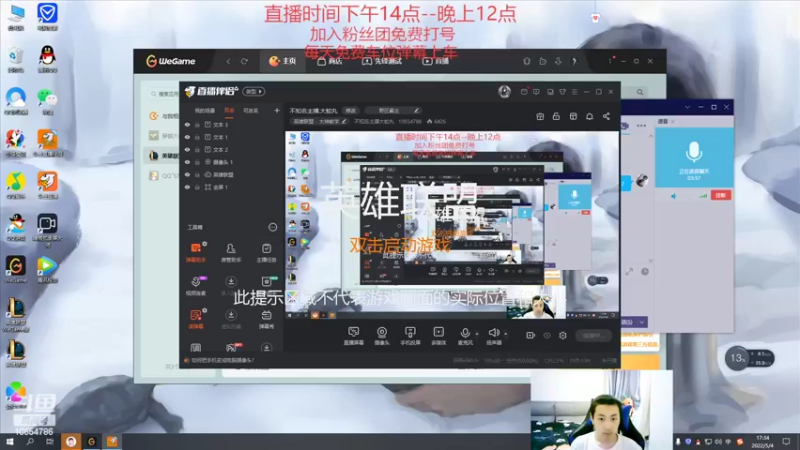Open the 弹幕助手 tool in the toolbox

[196, 253]
